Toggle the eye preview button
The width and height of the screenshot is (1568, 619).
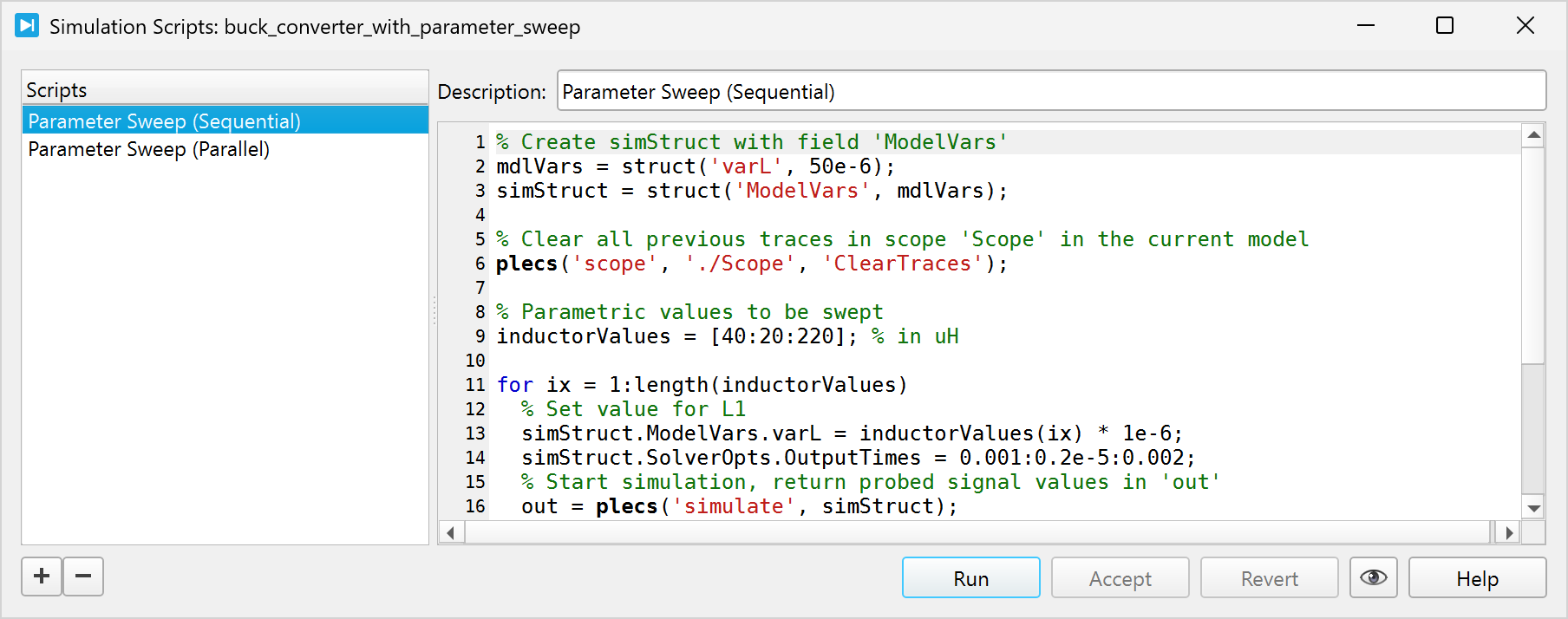1373,578
